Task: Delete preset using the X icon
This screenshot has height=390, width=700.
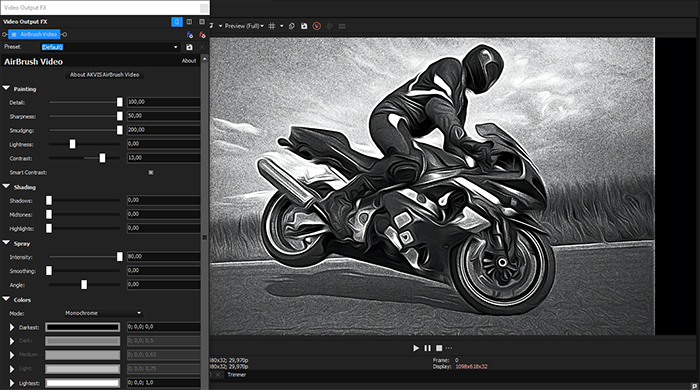Action: pyautogui.click(x=202, y=47)
